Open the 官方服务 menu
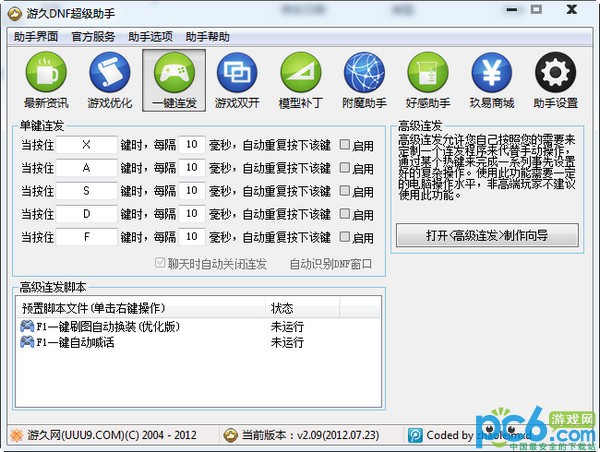The width and height of the screenshot is (600, 452). pyautogui.click(x=93, y=37)
